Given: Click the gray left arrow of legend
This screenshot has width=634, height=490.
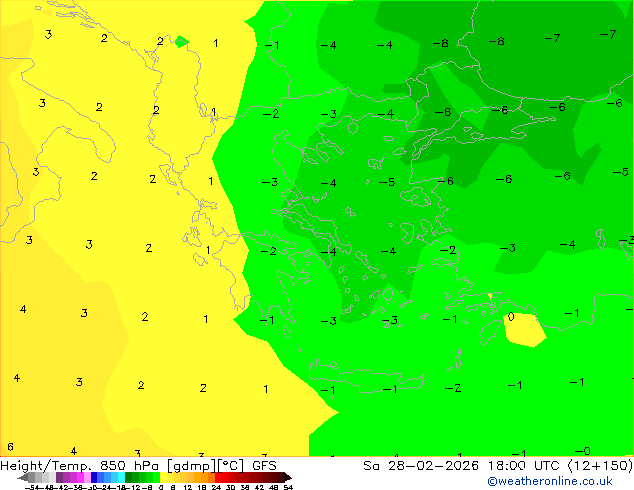Looking at the screenshot, I should [x=23, y=478].
